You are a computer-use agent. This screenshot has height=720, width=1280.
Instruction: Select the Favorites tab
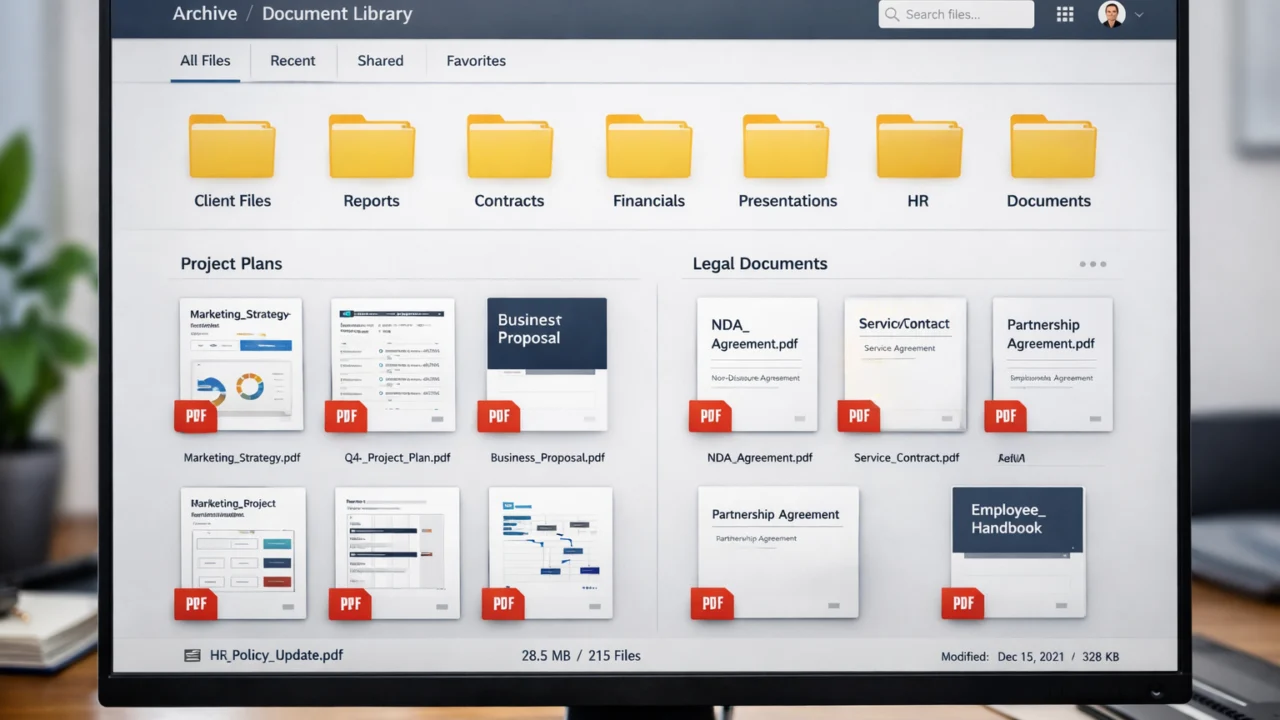tap(475, 61)
